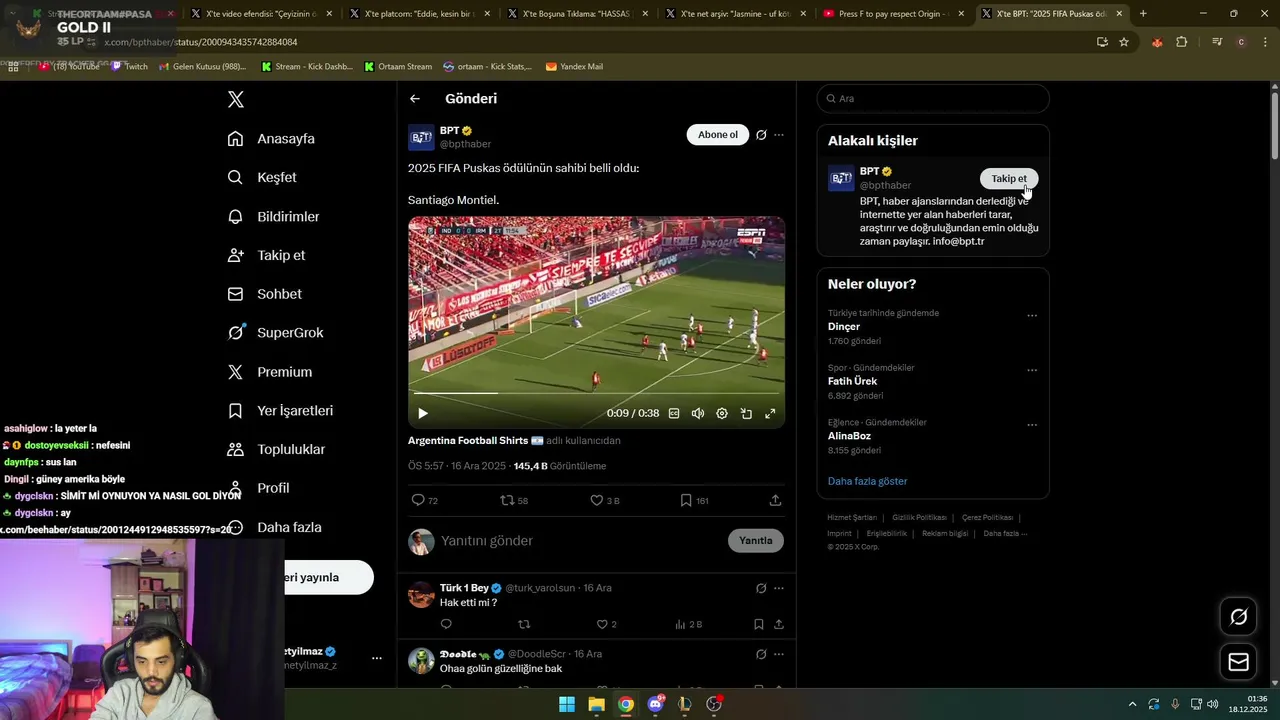Open Yer İşaretleri bookmarks page

280,411
